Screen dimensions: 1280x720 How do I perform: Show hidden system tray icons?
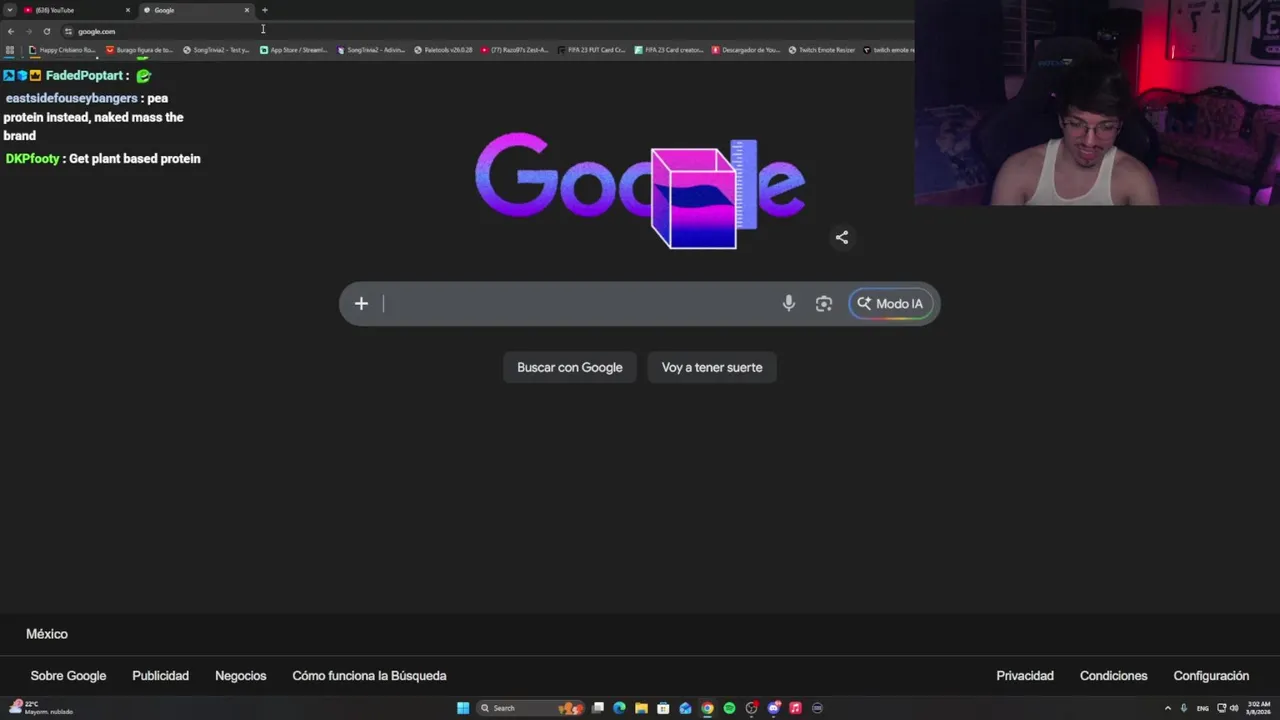pyautogui.click(x=1168, y=708)
